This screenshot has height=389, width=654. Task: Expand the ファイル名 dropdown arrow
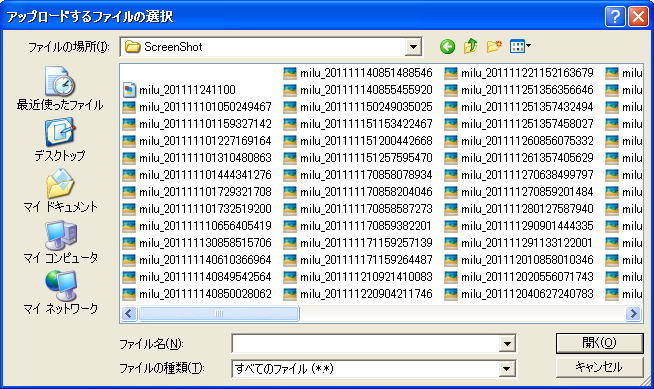507,344
